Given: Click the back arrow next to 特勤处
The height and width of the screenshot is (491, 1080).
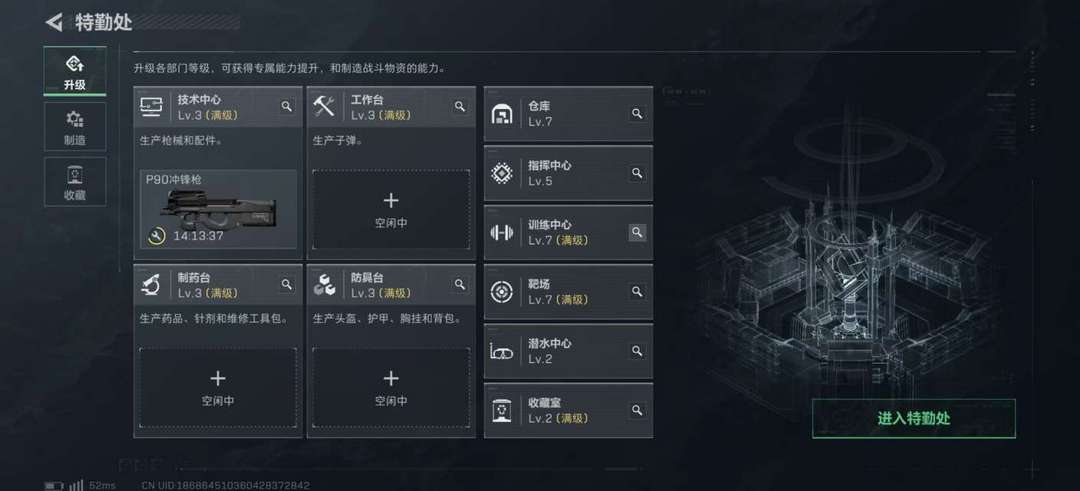Looking at the screenshot, I should point(54,22).
